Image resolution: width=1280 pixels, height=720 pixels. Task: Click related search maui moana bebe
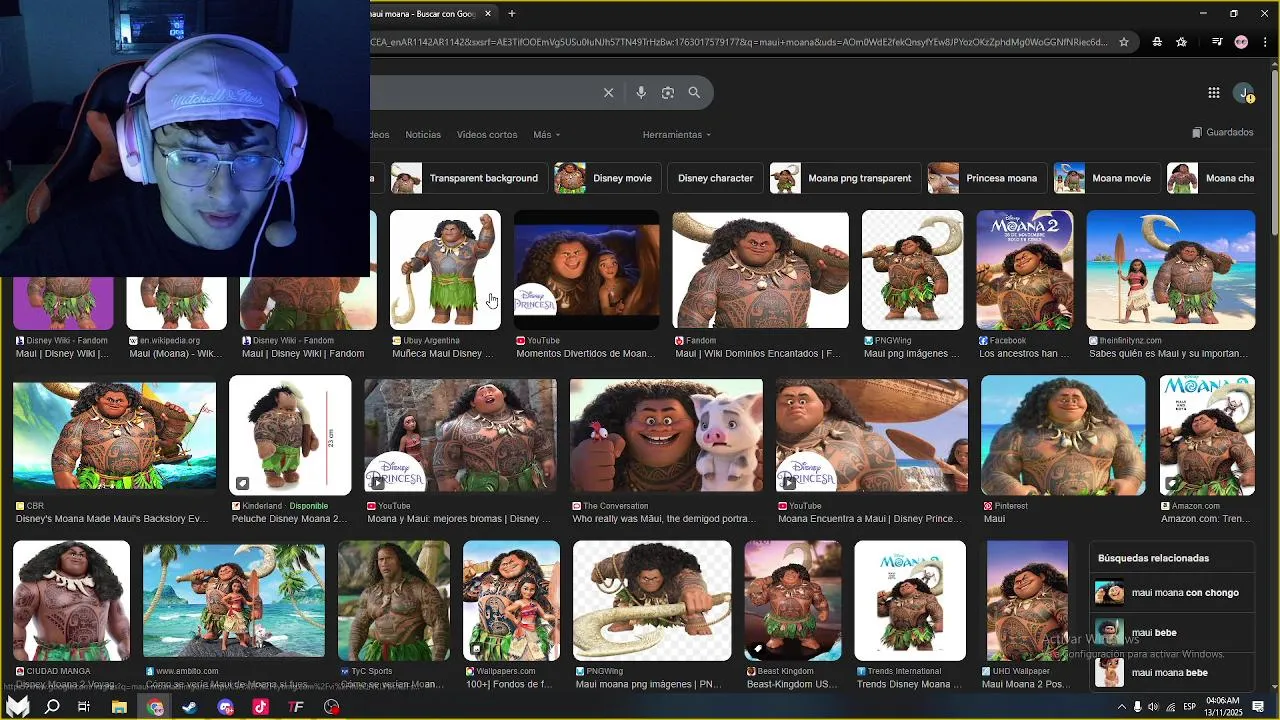pos(1171,673)
